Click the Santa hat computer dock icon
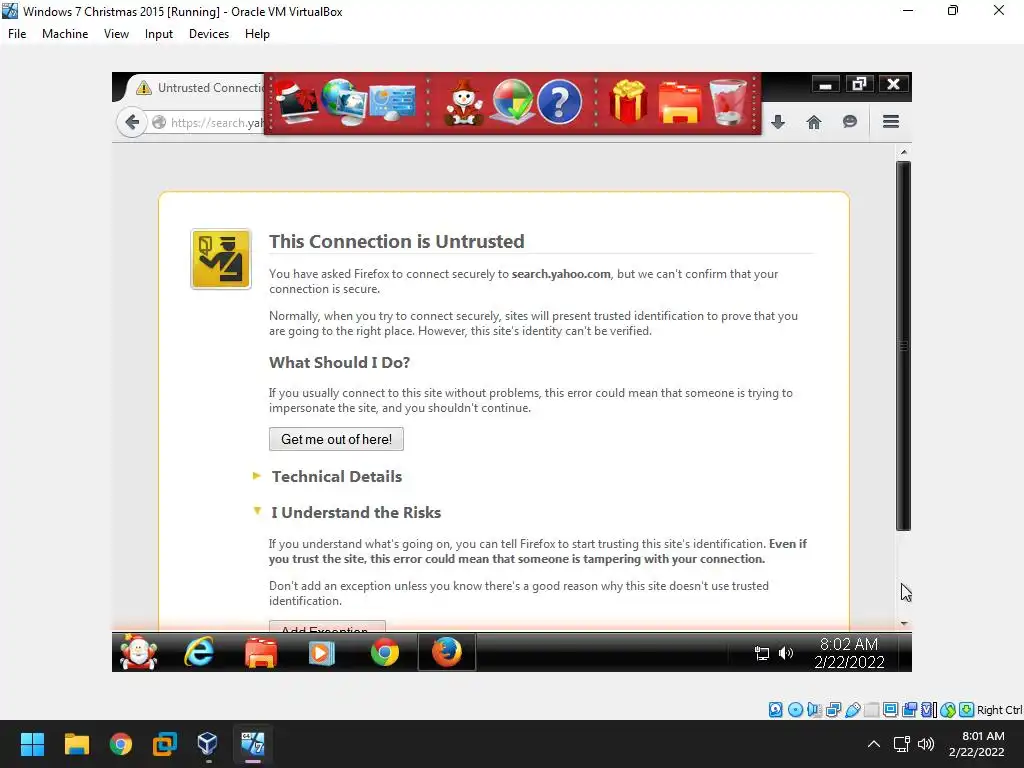 297,103
